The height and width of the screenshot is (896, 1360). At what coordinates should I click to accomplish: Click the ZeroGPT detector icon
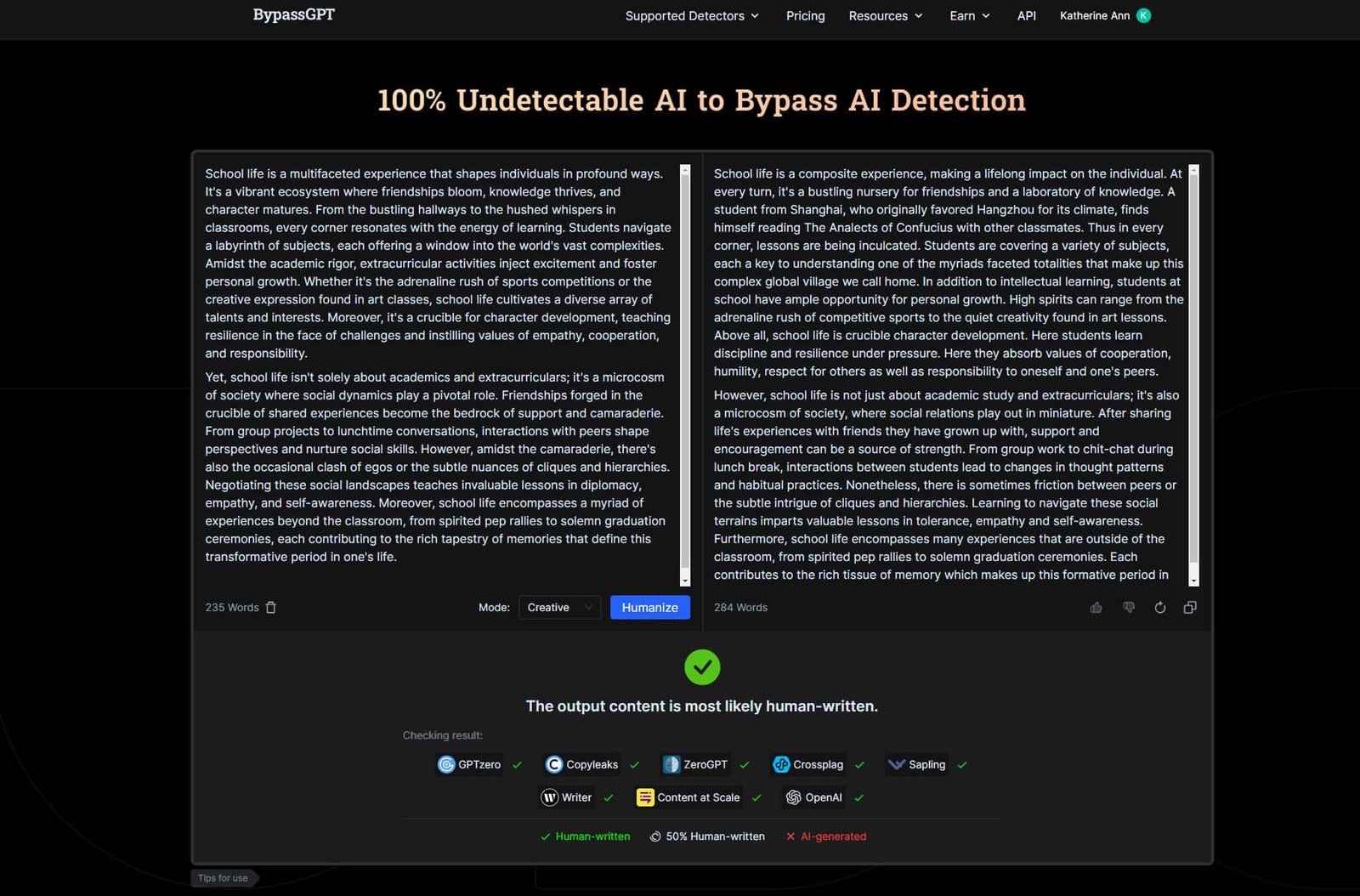click(x=671, y=764)
